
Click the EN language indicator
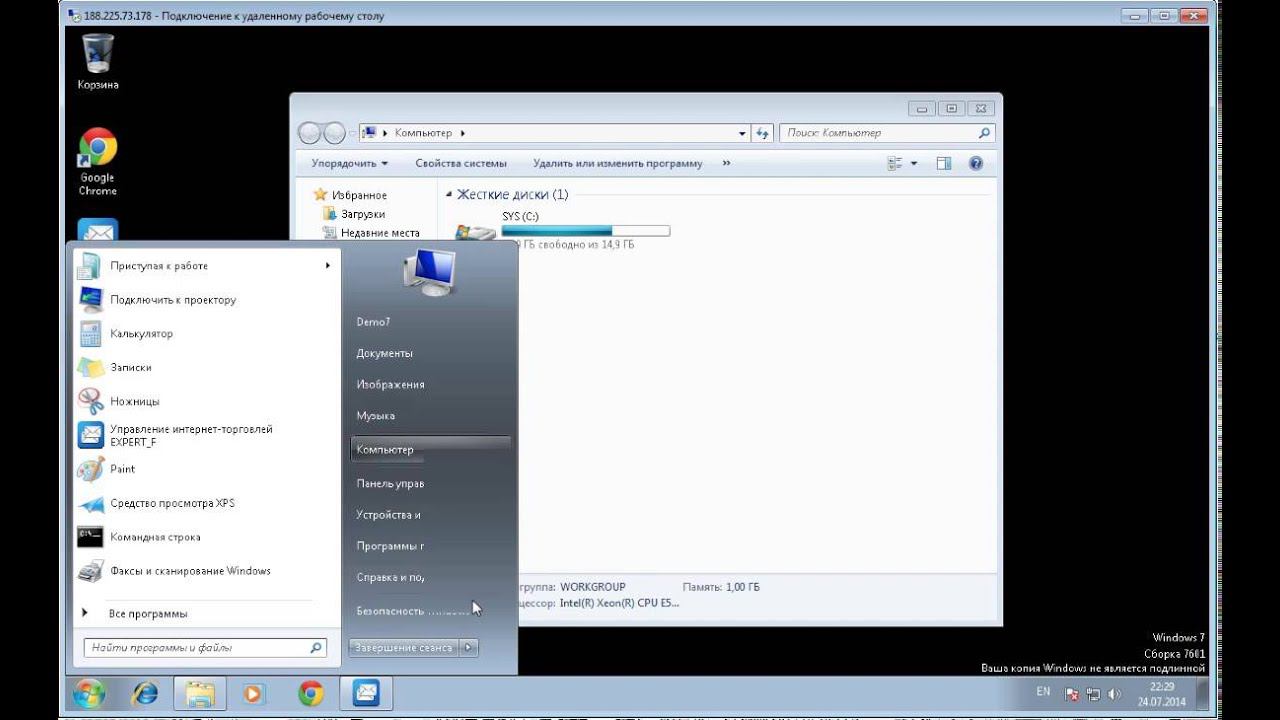pos(1043,692)
